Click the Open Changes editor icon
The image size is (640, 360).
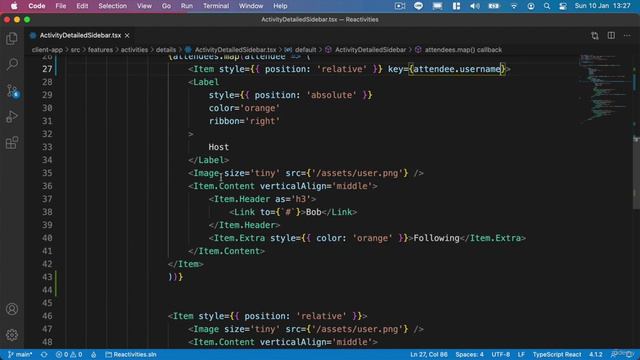pos(595,36)
